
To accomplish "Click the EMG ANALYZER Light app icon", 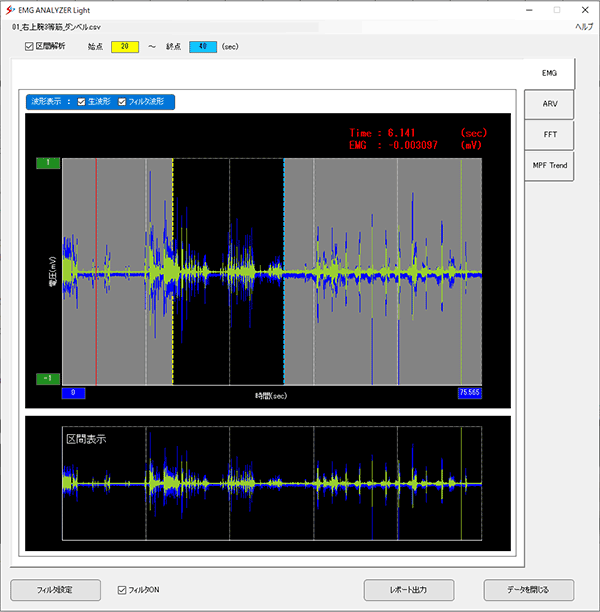I will [x=10, y=10].
